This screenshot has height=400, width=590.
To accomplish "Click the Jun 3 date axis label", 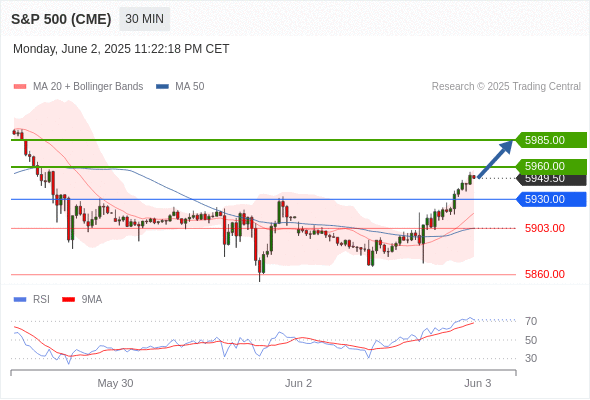I will pyautogui.click(x=477, y=383).
